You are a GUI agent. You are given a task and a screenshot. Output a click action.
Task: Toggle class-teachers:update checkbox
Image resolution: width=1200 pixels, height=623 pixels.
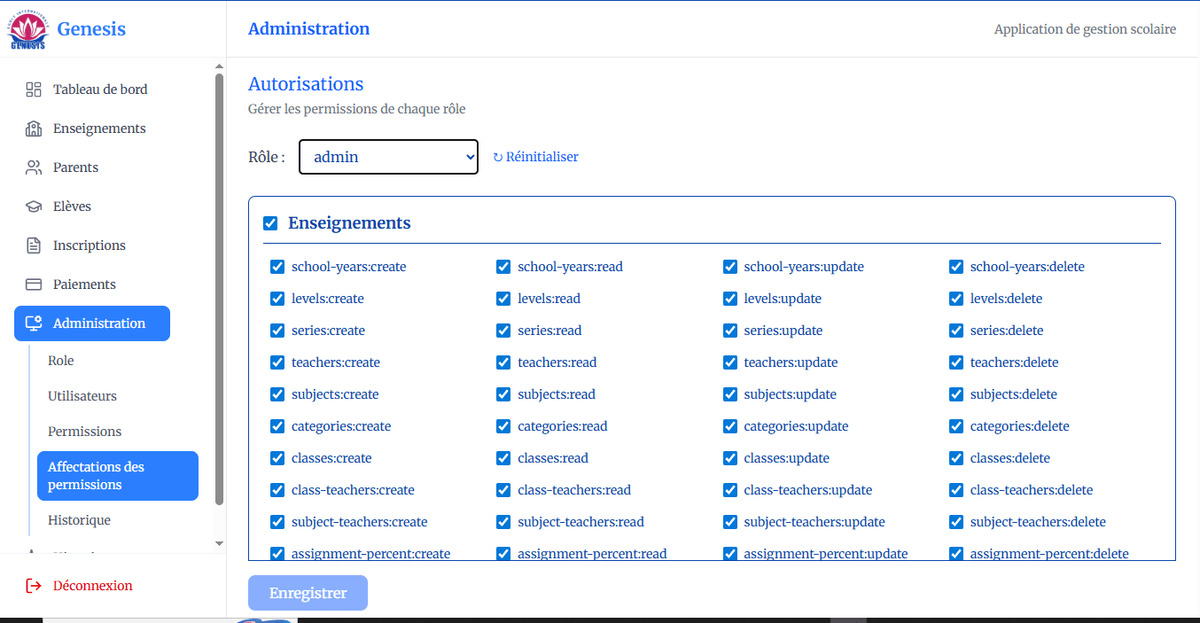click(x=730, y=490)
